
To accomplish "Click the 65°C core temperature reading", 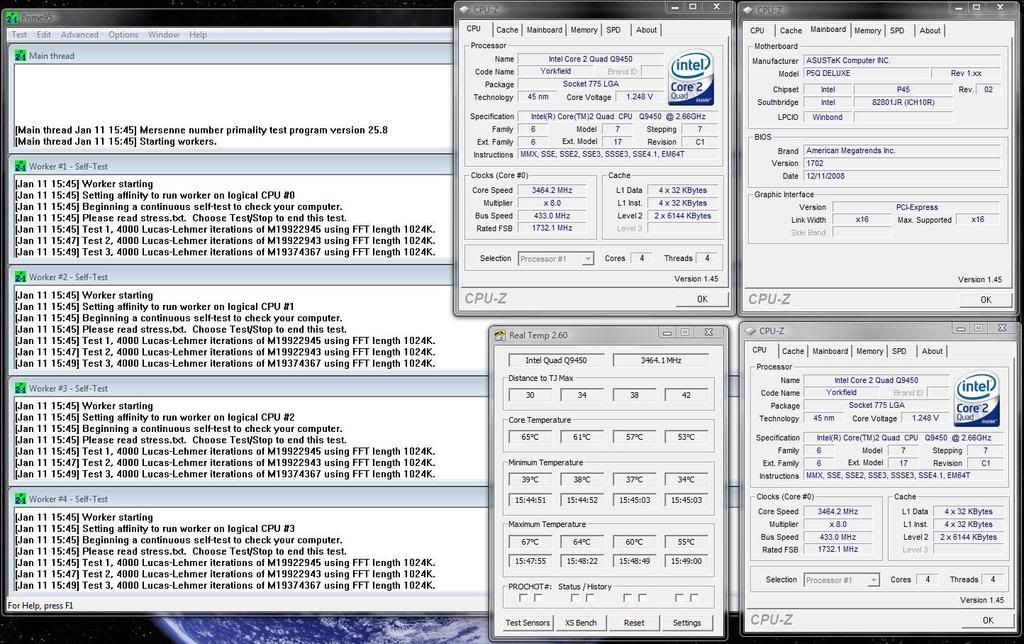I will [x=530, y=438].
